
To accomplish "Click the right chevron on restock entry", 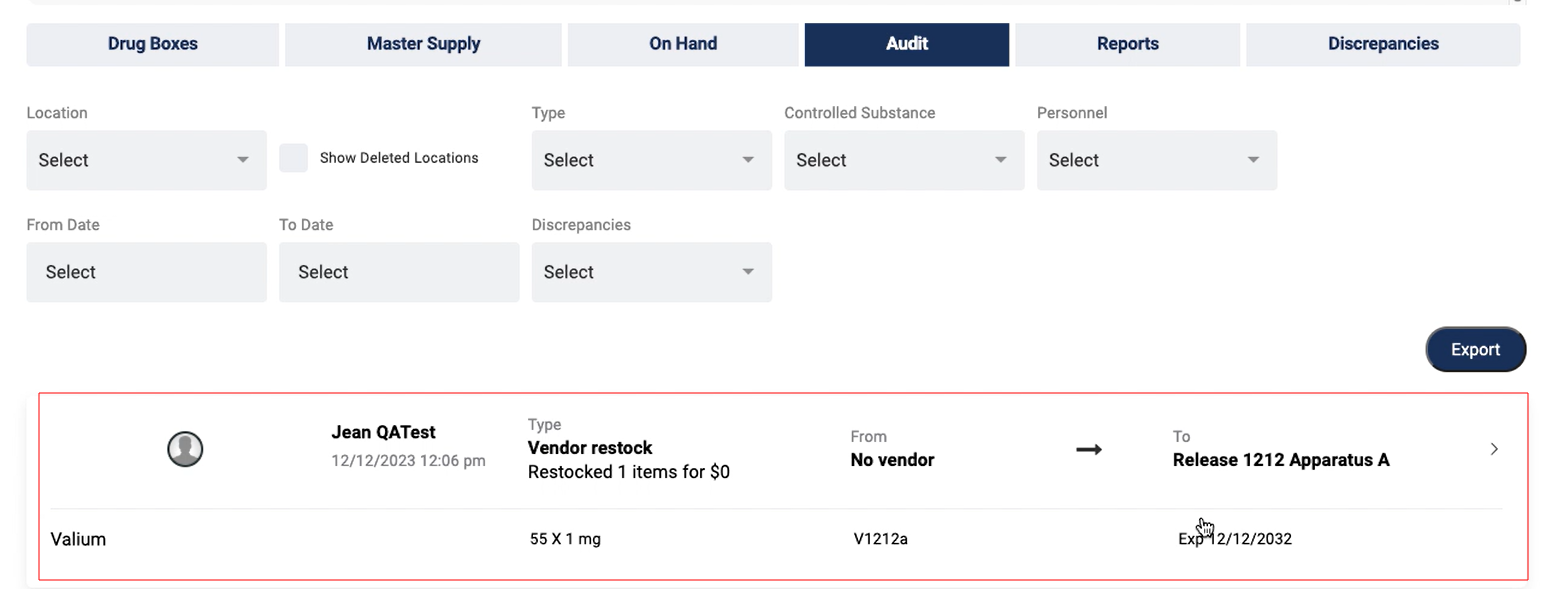I will (x=1494, y=449).
